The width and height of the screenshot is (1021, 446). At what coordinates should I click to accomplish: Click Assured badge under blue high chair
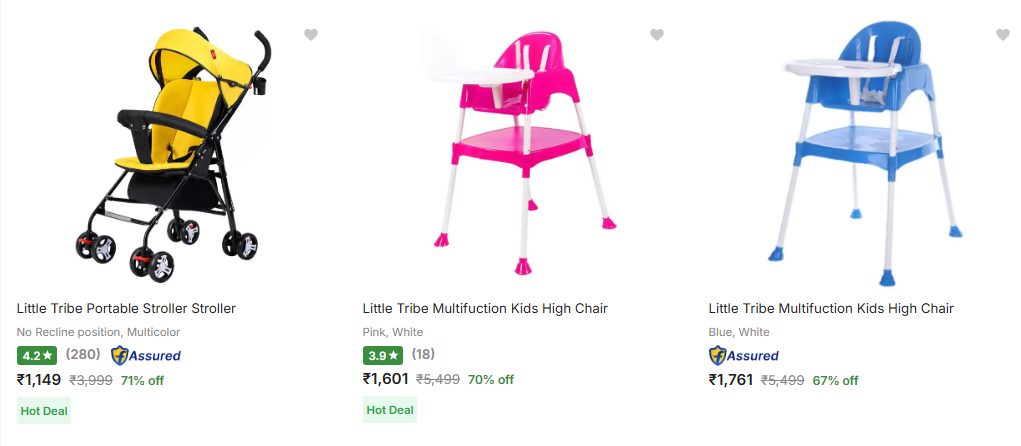pyautogui.click(x=743, y=355)
